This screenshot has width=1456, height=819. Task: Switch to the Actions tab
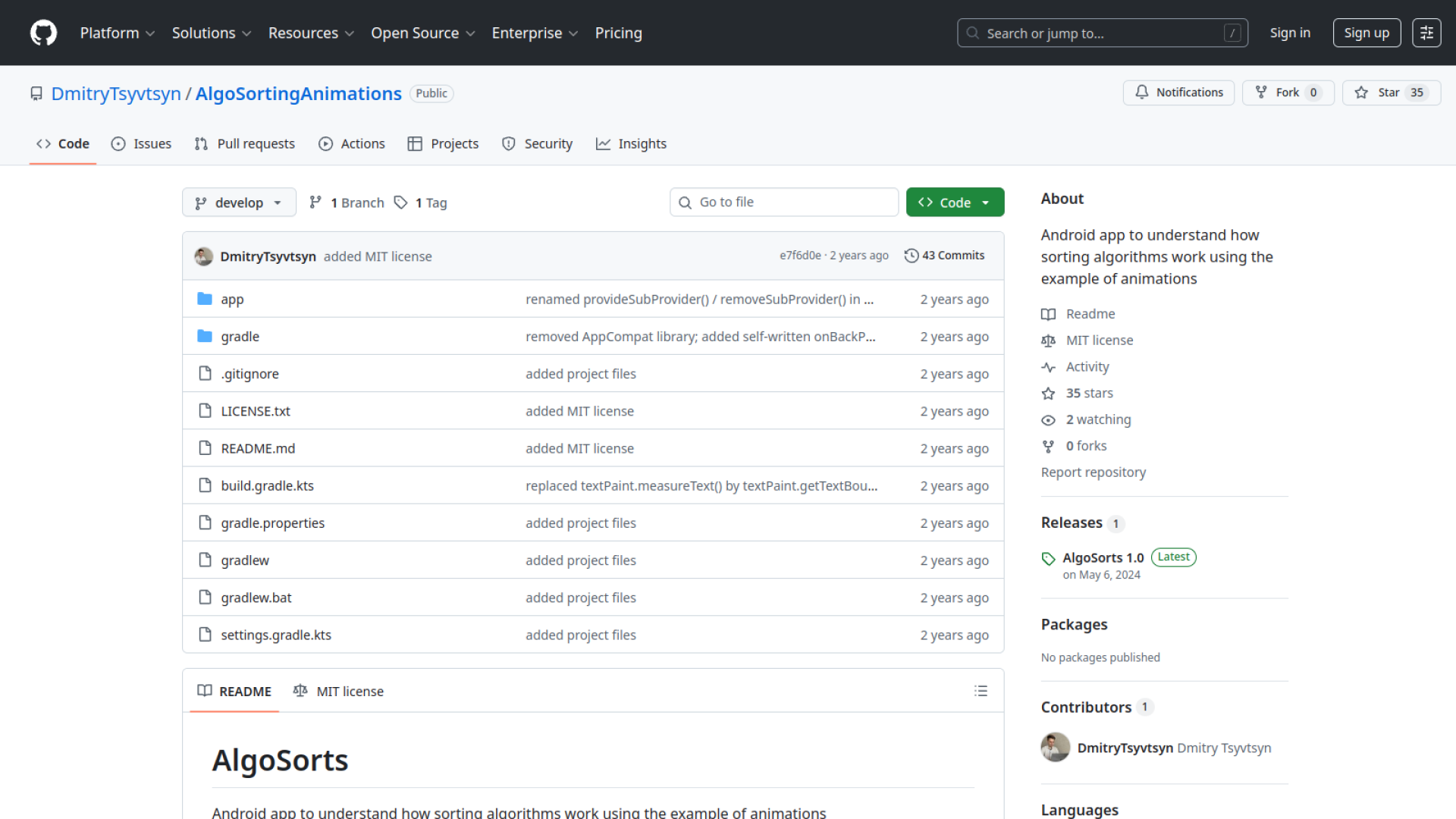coord(352,143)
